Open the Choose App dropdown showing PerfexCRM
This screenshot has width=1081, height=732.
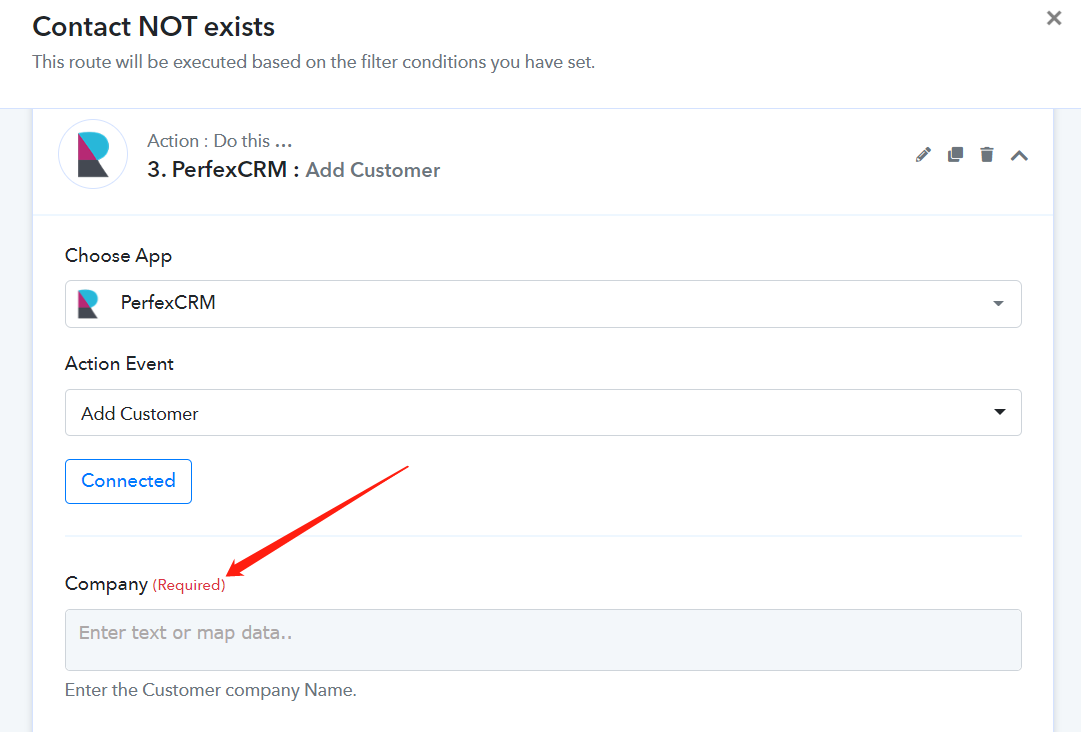[543, 304]
